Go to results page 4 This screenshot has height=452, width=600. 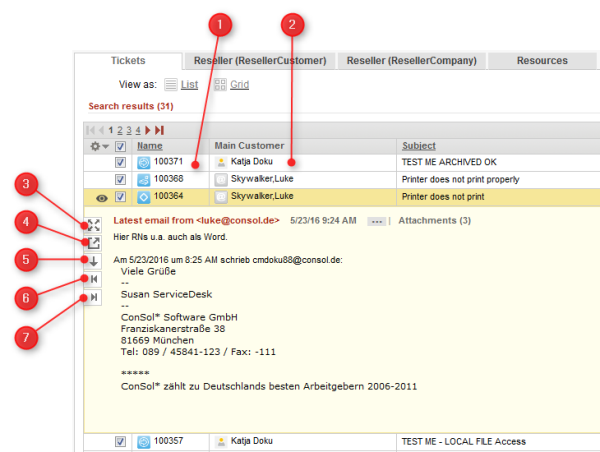point(138,131)
